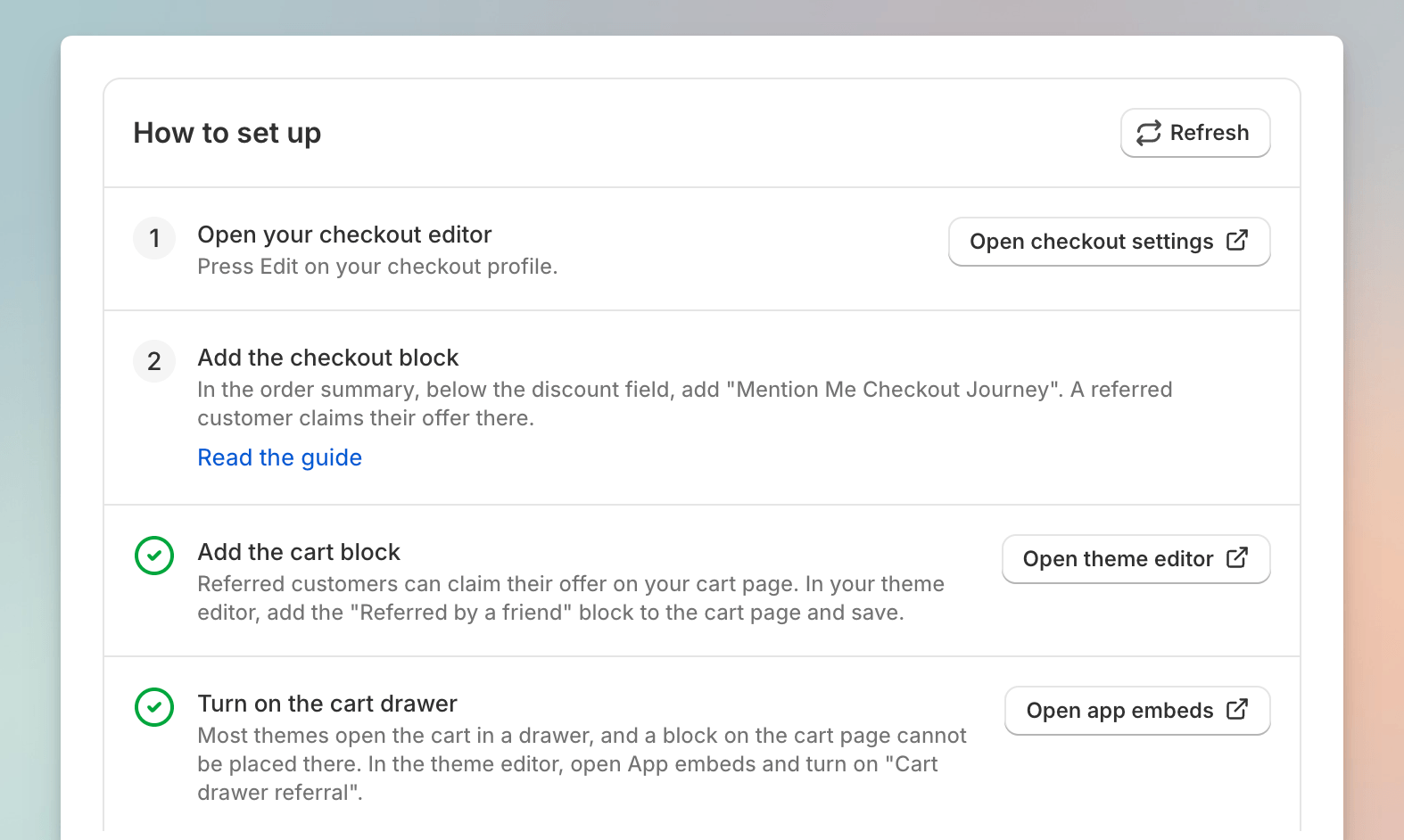Click step number 1 badge
The image size is (1404, 840).
154,238
